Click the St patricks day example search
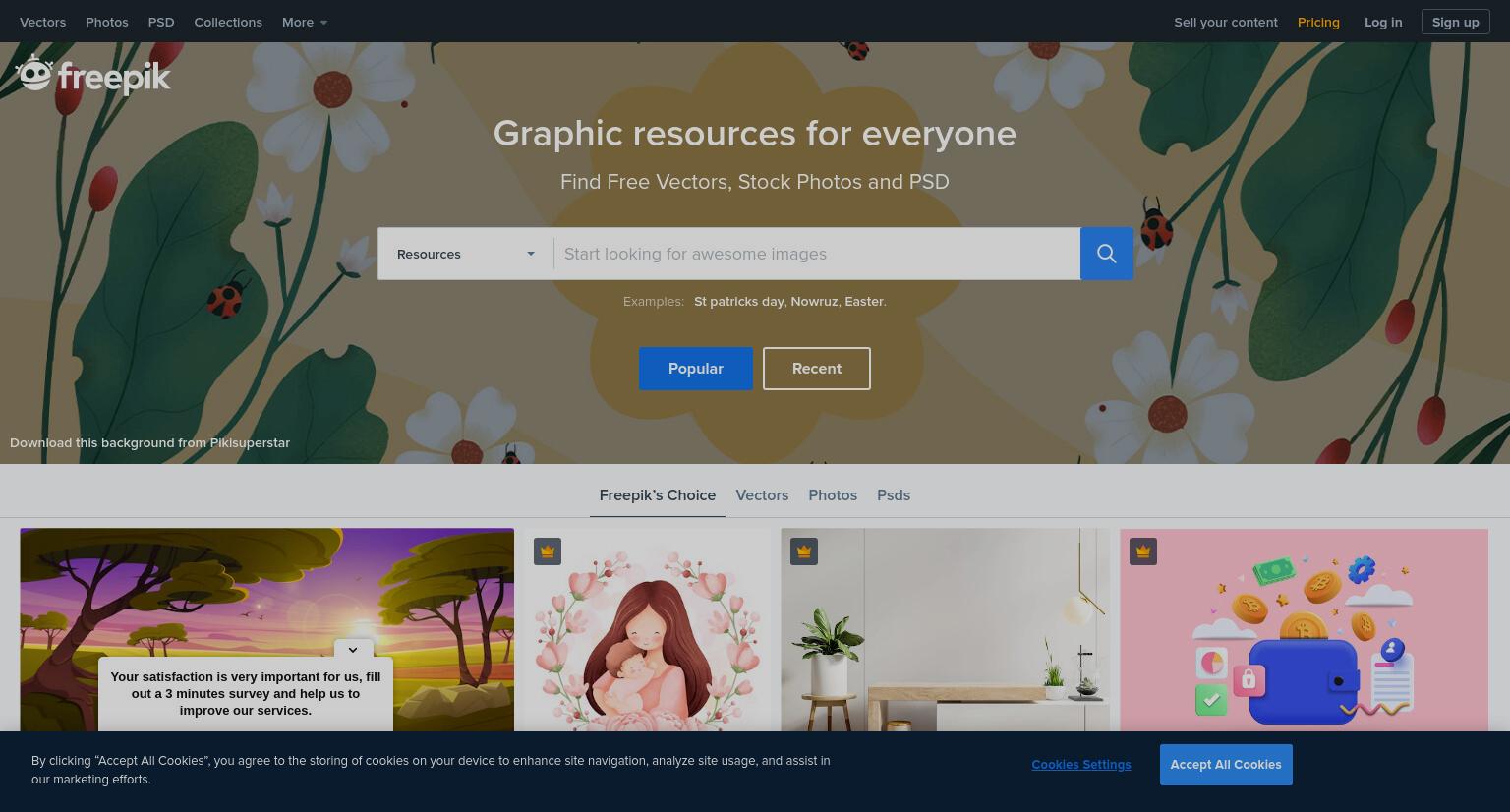Image resolution: width=1510 pixels, height=812 pixels. [x=738, y=302]
